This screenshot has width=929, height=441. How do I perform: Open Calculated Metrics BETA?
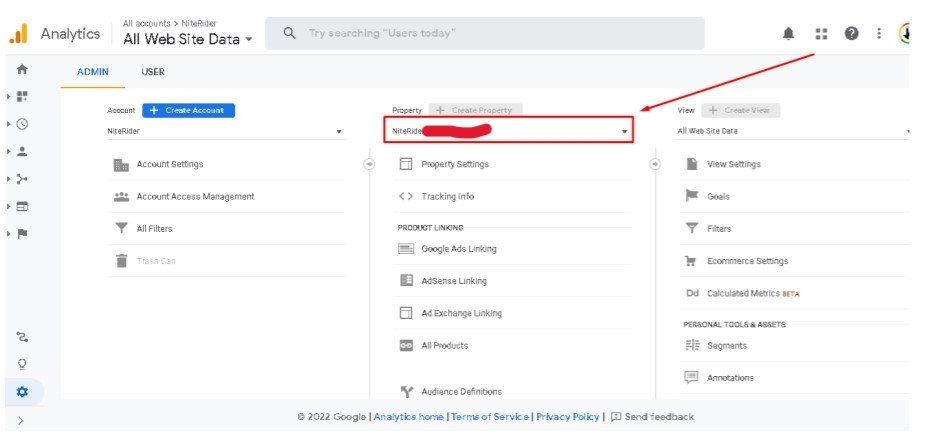coord(754,293)
